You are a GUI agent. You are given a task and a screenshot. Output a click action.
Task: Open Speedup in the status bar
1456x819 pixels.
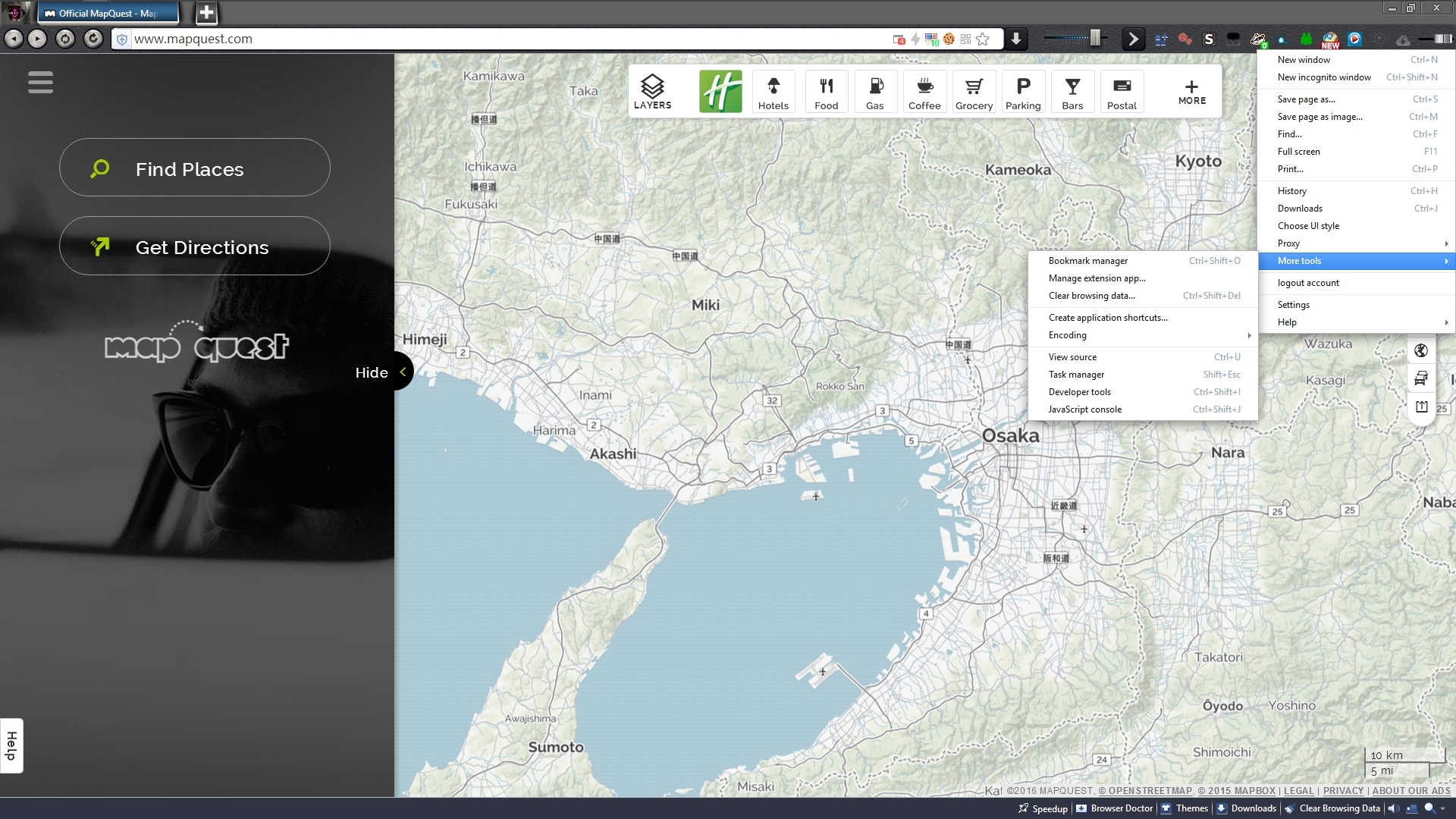click(x=1043, y=808)
